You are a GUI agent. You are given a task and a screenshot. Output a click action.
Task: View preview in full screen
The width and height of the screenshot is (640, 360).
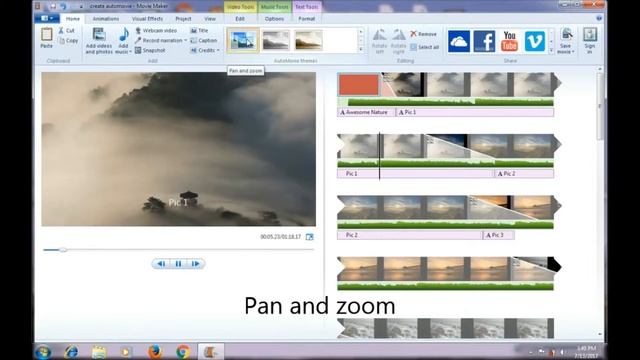pos(309,237)
